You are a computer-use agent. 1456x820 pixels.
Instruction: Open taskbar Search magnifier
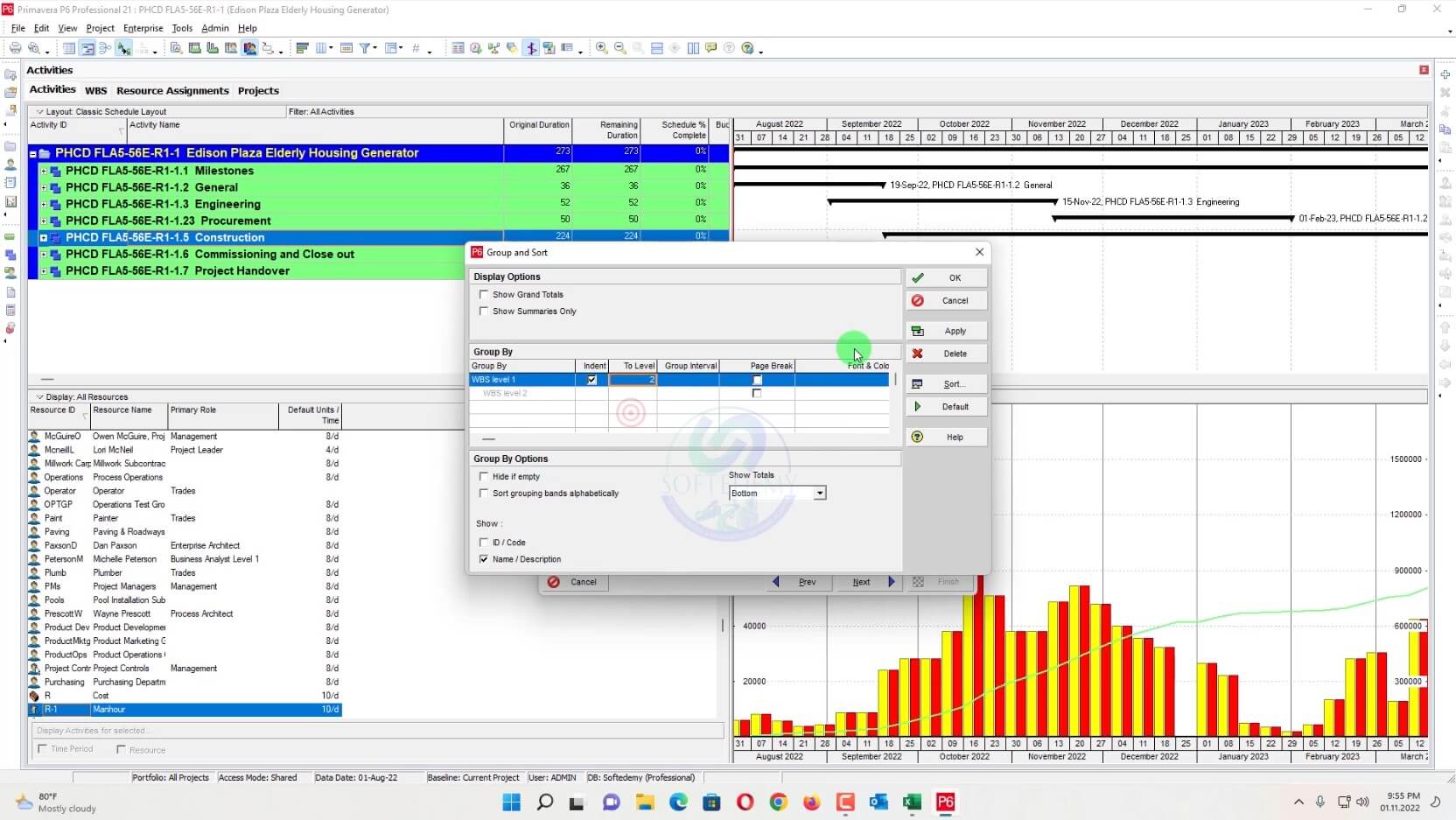pos(545,802)
